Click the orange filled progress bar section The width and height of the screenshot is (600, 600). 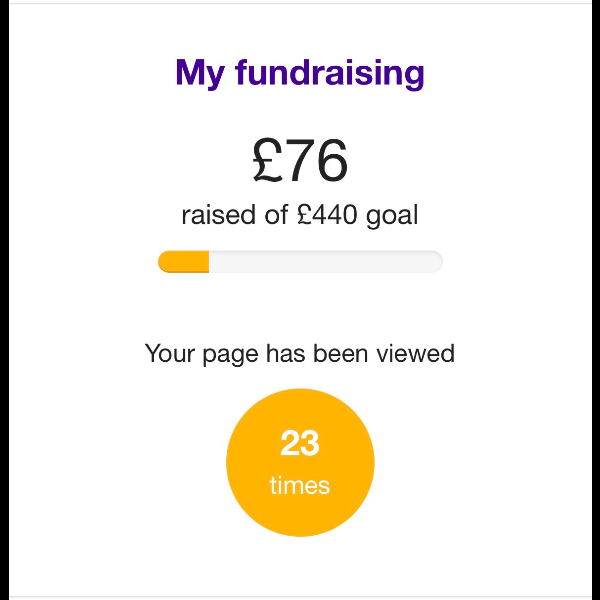184,262
